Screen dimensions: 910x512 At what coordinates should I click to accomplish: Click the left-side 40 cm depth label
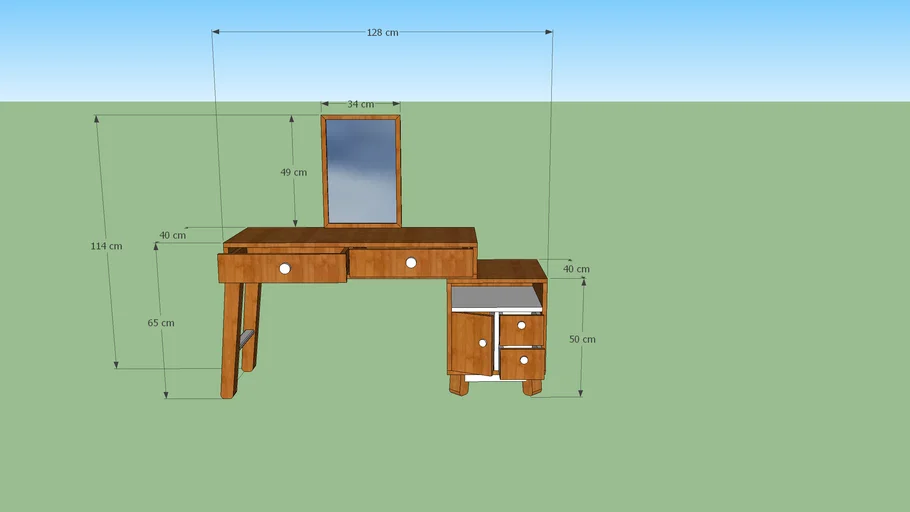(x=172, y=236)
